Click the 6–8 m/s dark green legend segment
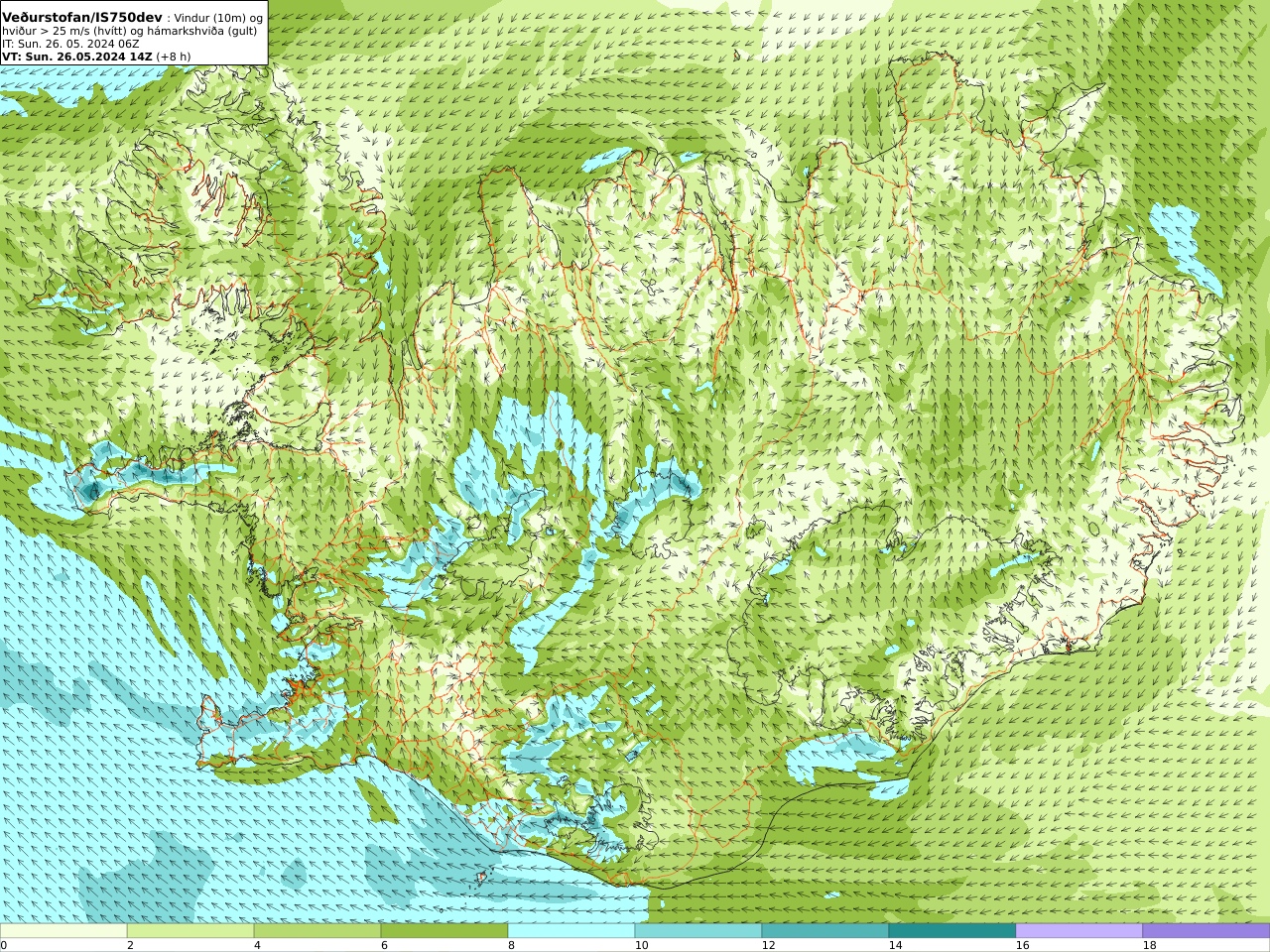The width and height of the screenshot is (1270, 952). (444, 931)
